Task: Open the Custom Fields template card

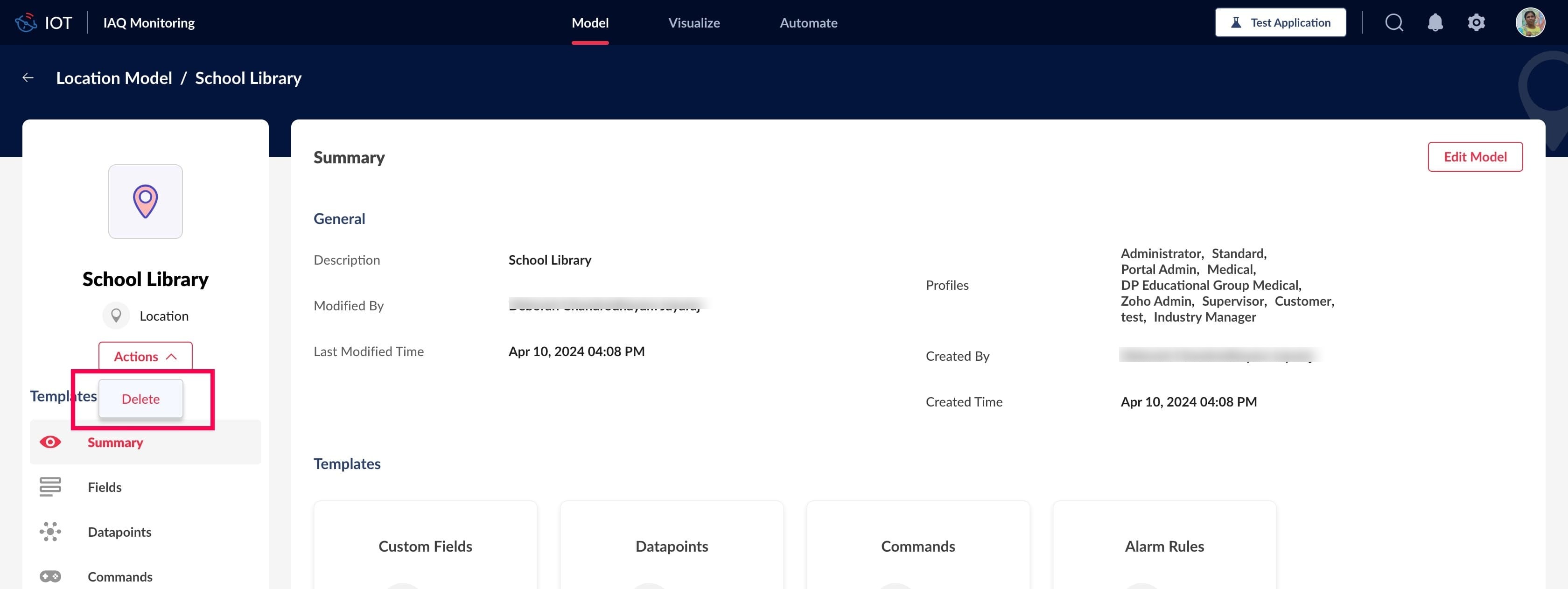Action: 425,546
